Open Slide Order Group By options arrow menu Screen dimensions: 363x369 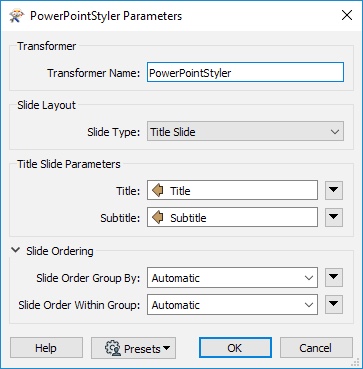[334, 277]
